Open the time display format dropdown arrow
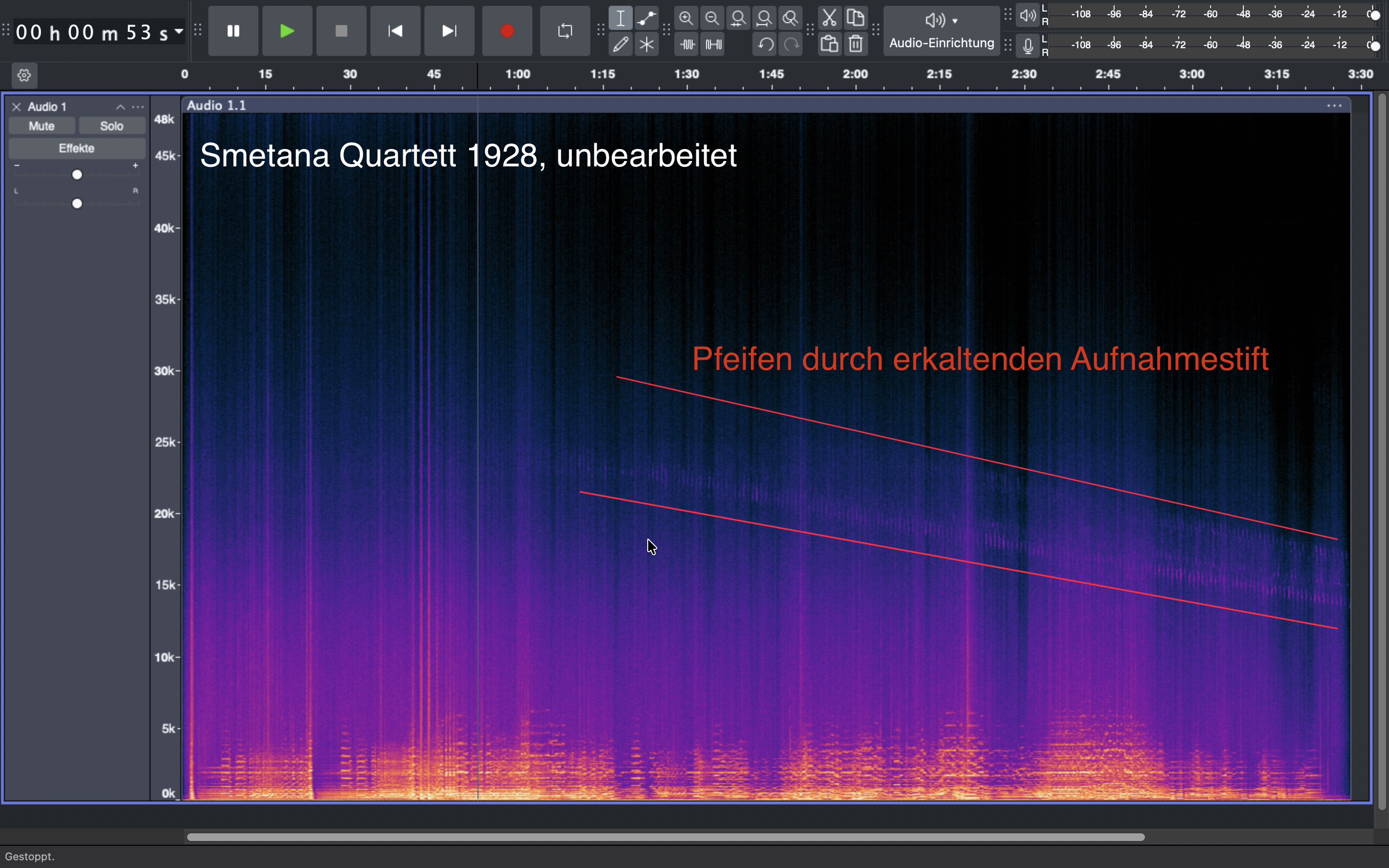The height and width of the screenshot is (868, 1389). click(x=179, y=31)
